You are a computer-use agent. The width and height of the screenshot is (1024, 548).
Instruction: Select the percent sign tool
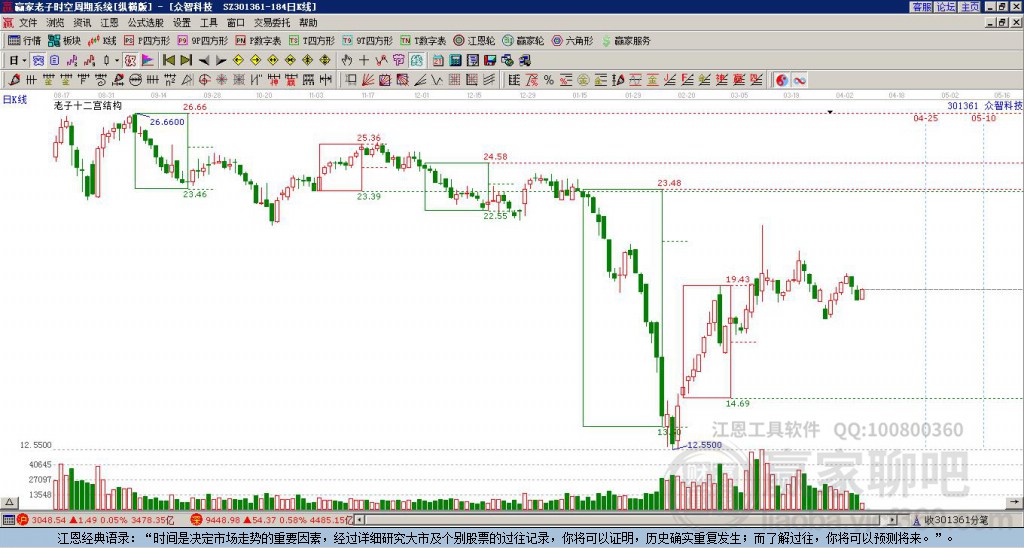[x=549, y=80]
